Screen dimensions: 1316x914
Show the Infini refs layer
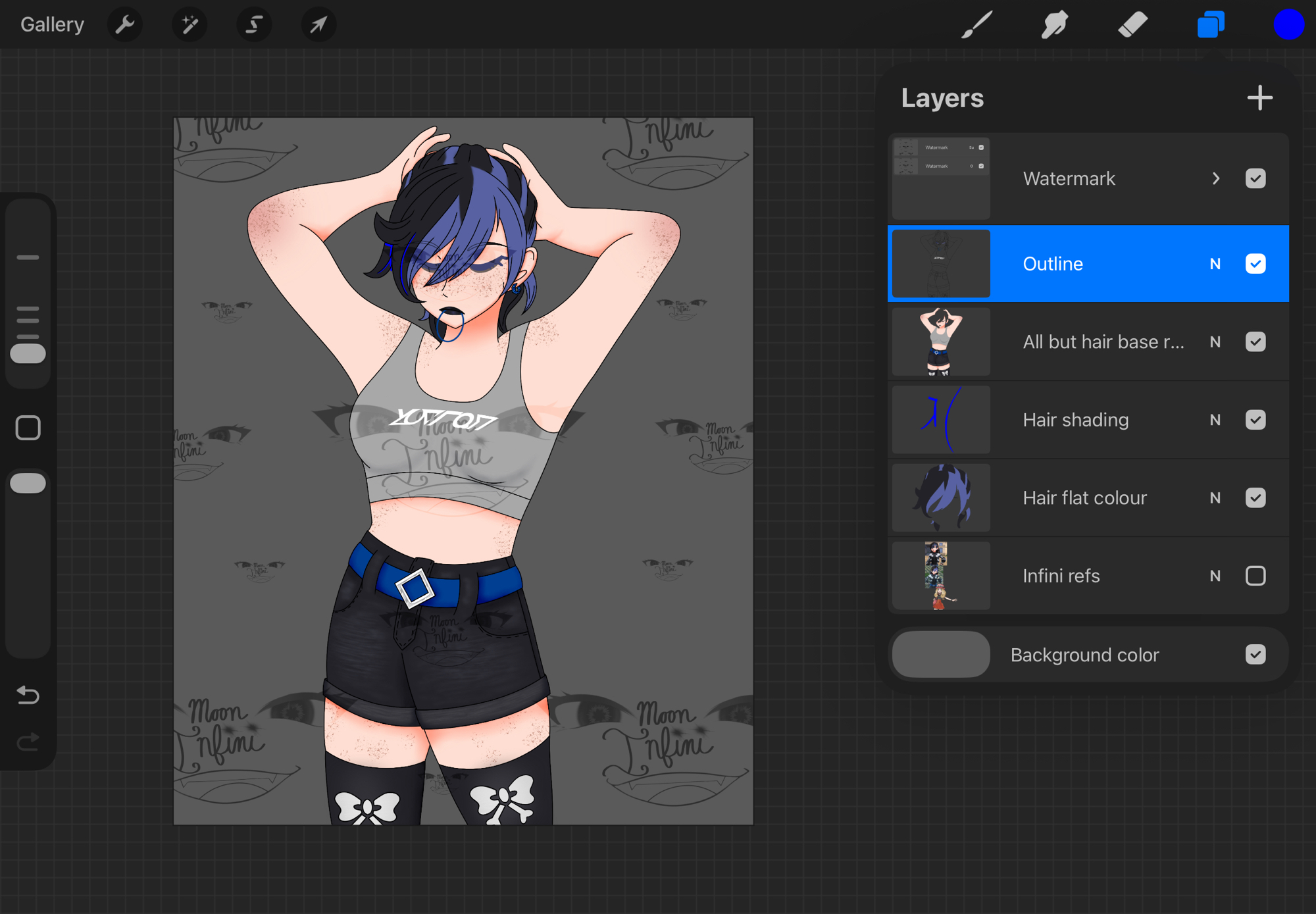(1255, 576)
